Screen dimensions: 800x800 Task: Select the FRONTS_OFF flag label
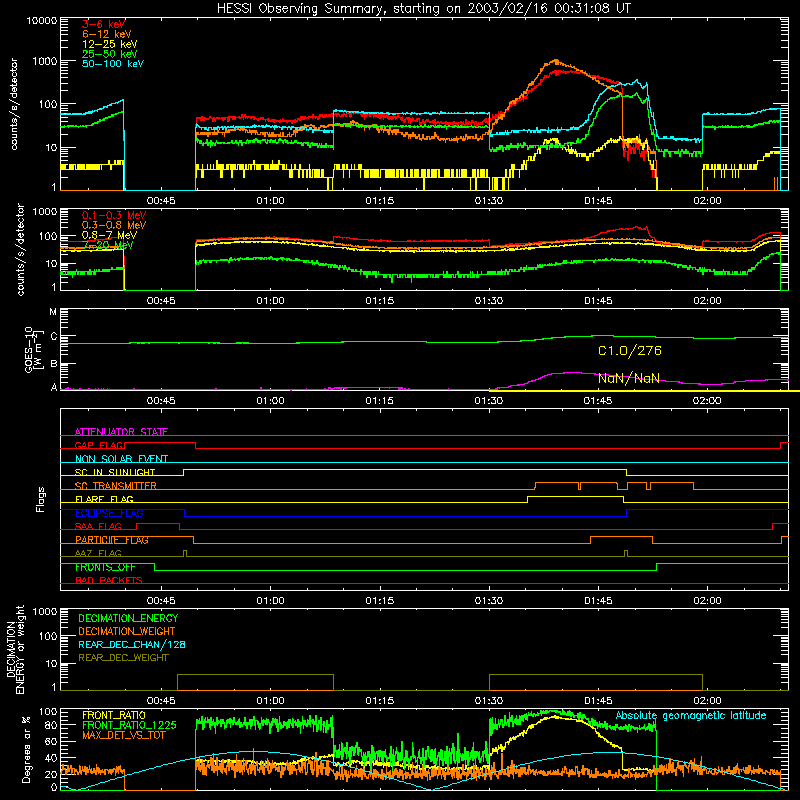105,567
